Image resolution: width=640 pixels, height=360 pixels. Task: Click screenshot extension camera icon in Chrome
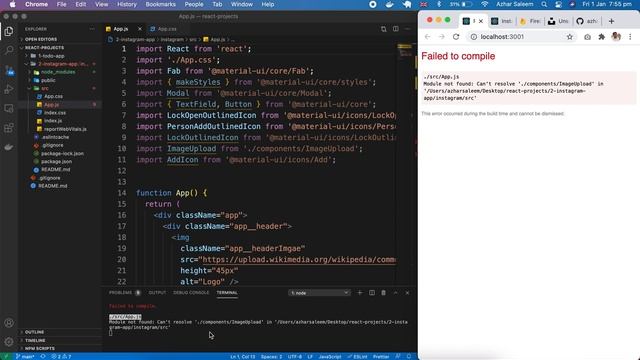[x=587, y=37]
